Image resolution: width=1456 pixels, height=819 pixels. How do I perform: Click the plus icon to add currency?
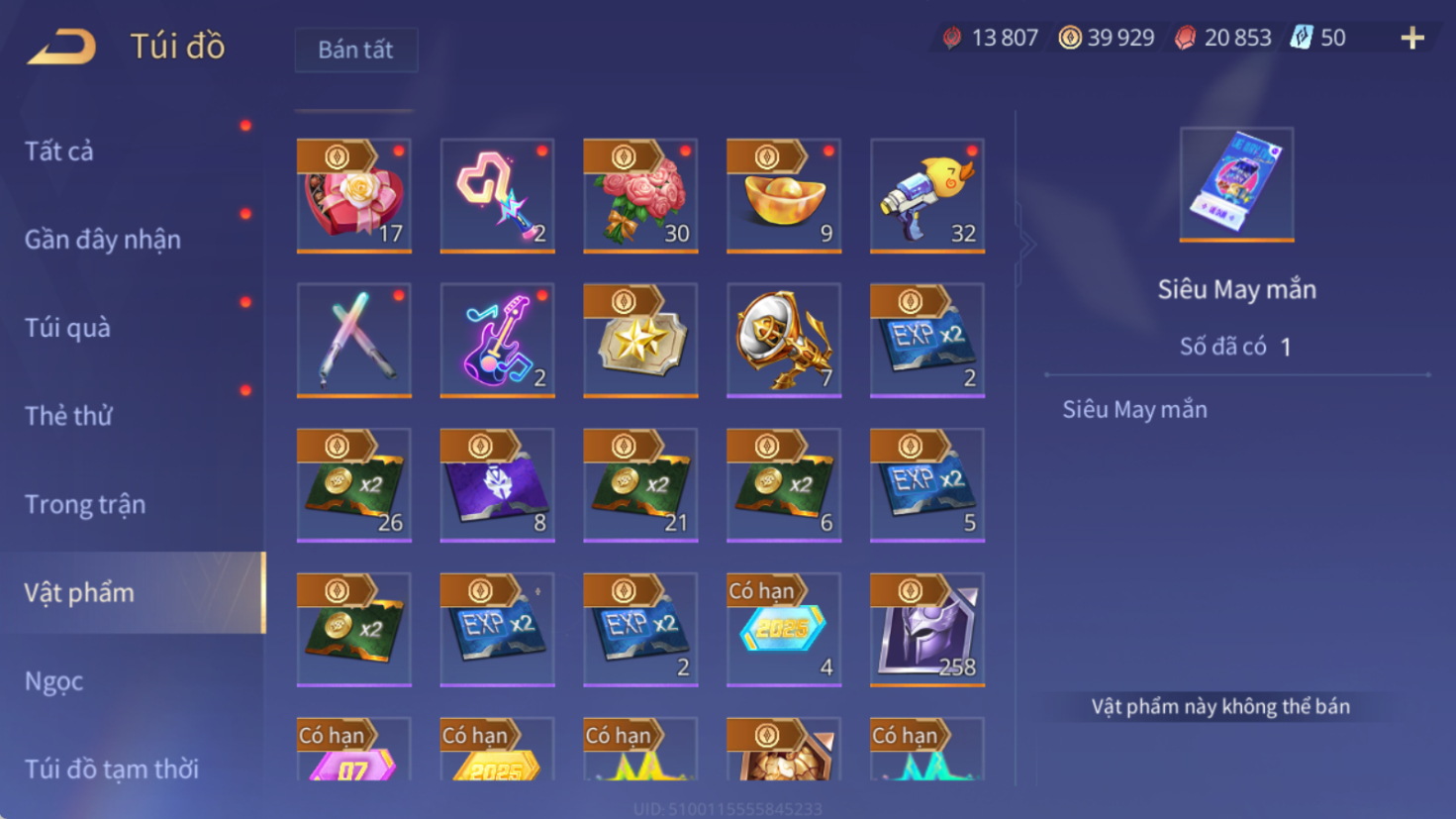[x=1412, y=39]
